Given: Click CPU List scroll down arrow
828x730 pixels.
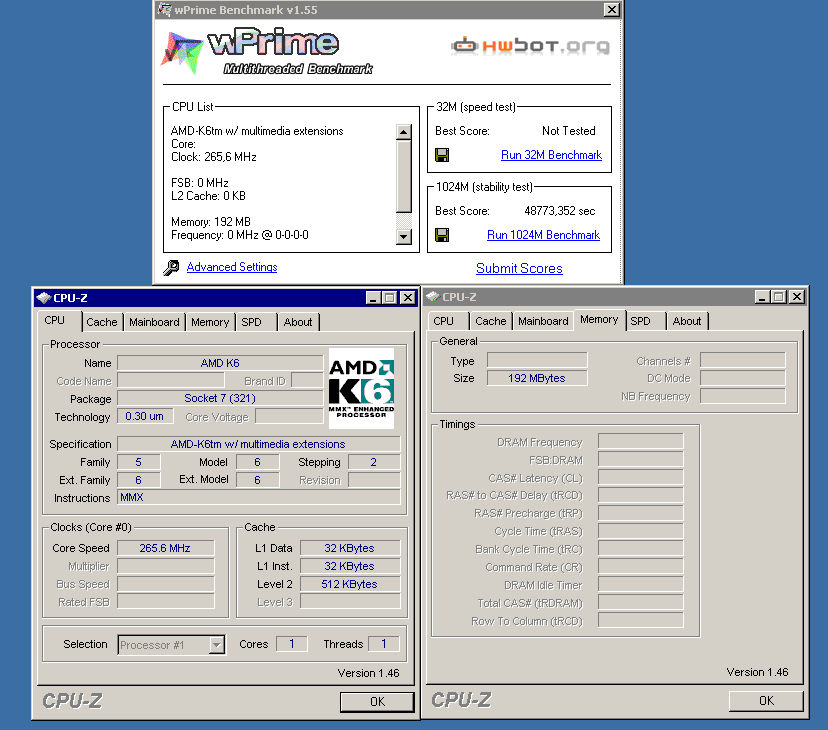Looking at the screenshot, I should pyautogui.click(x=404, y=237).
